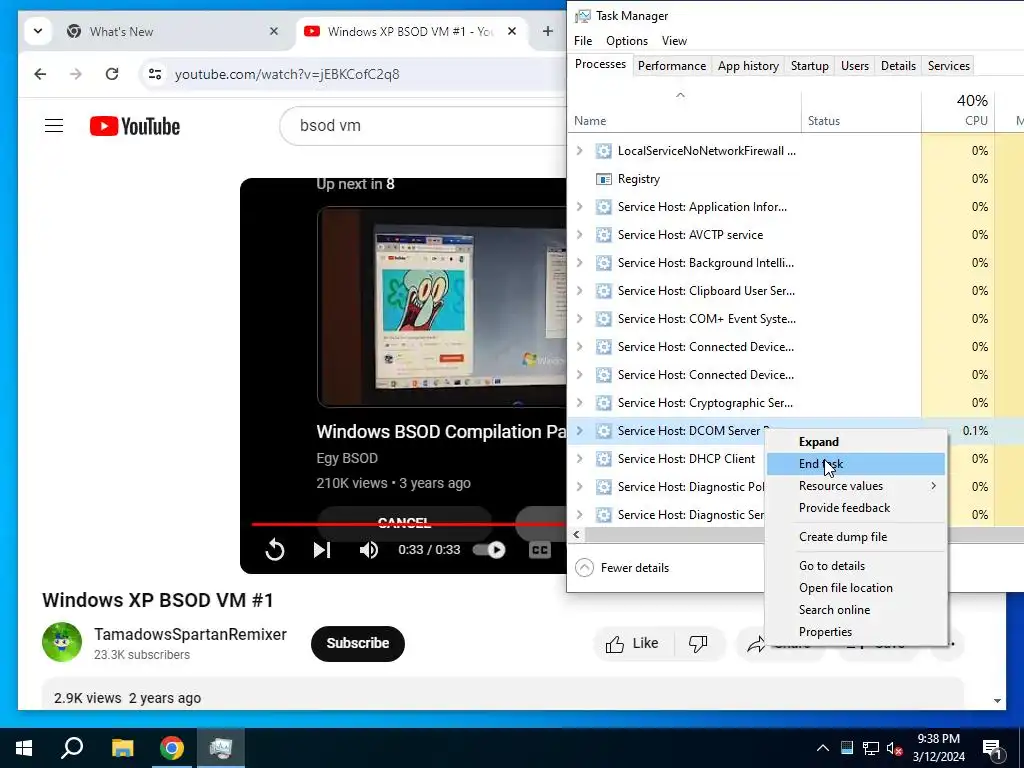Switch to the Details tab
Screen dimensions: 1024x768
click(898, 65)
